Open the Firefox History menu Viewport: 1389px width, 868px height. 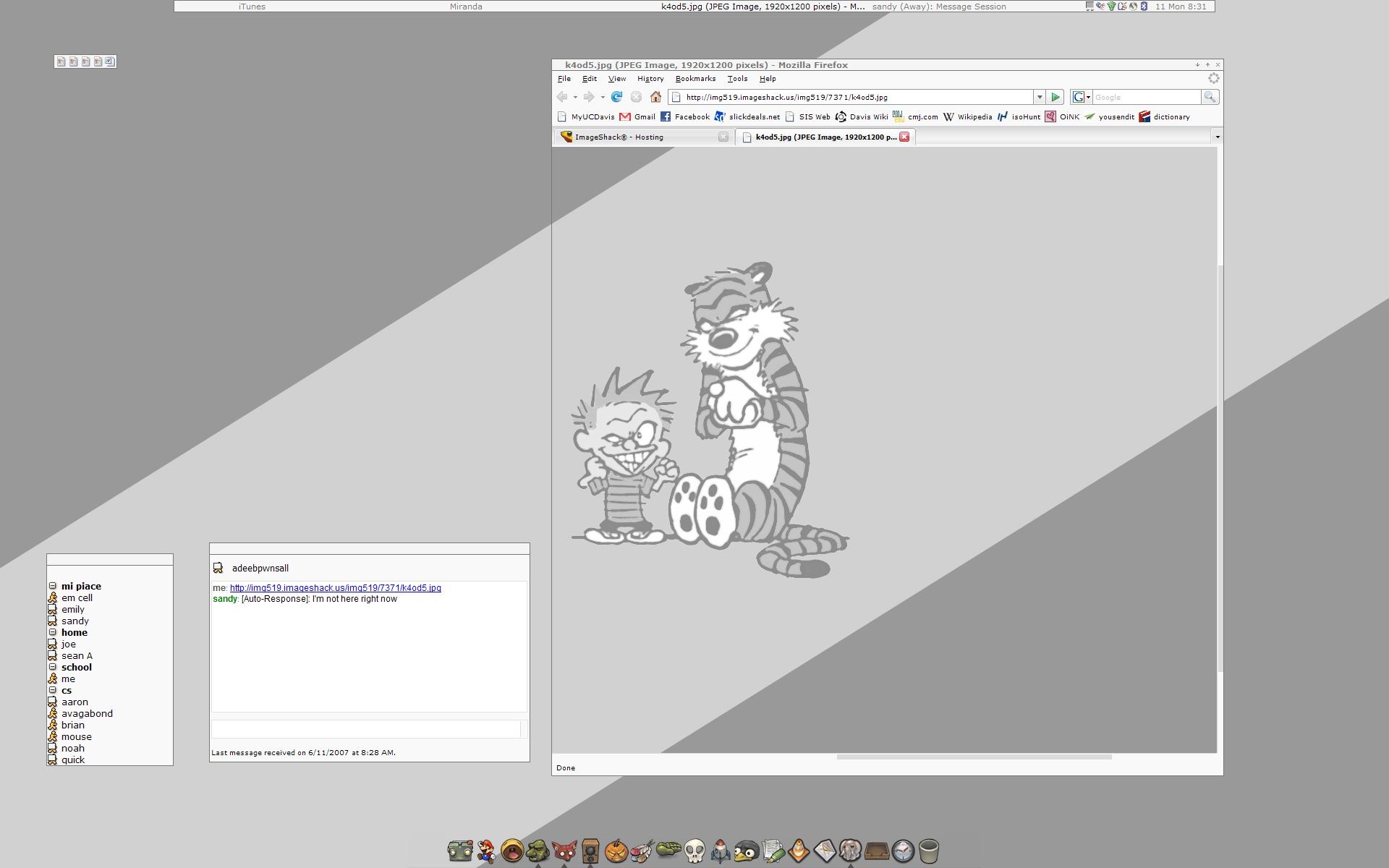[650, 79]
